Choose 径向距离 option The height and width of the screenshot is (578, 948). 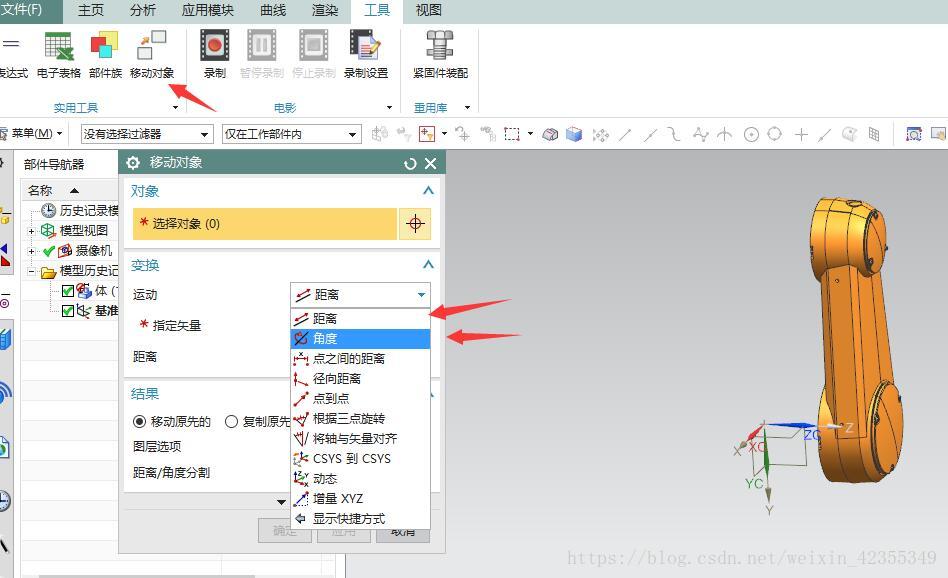pyautogui.click(x=360, y=378)
